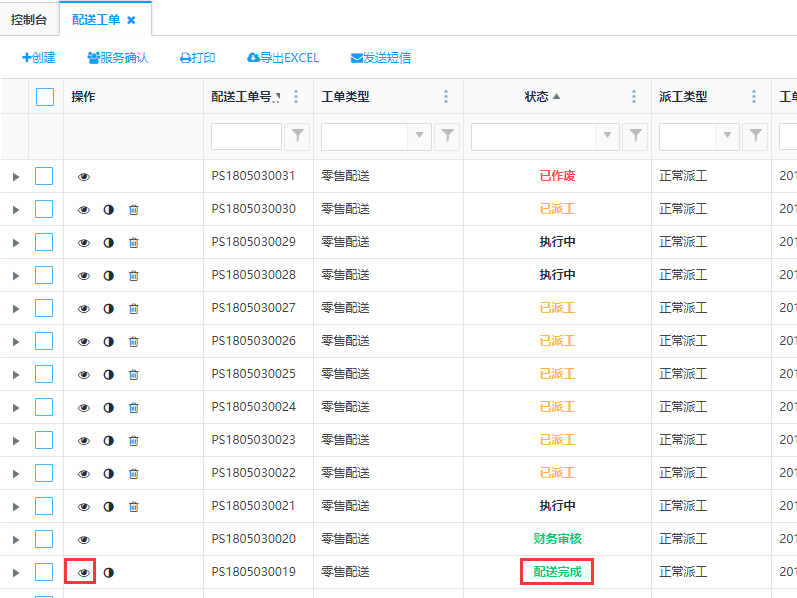This screenshot has width=797, height=598.
Task: Click the 创建 button
Action: pos(39,58)
